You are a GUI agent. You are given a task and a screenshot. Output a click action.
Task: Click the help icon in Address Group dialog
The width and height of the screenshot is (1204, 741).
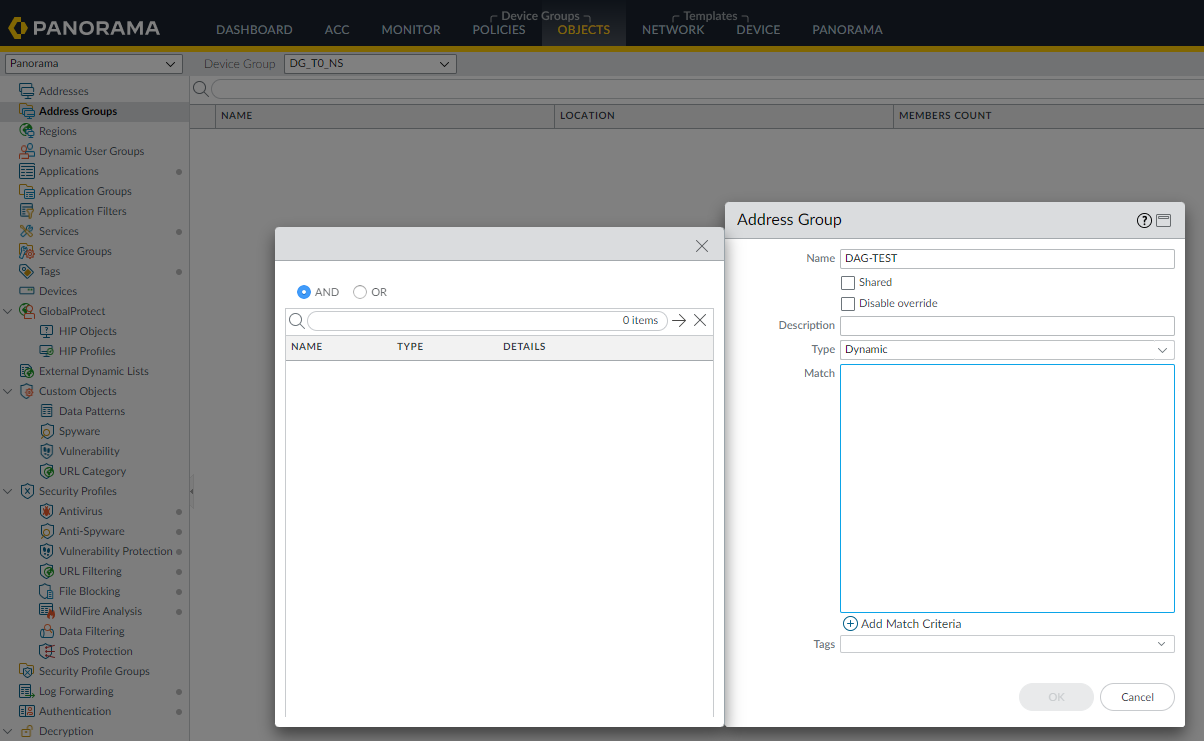[x=1143, y=220]
